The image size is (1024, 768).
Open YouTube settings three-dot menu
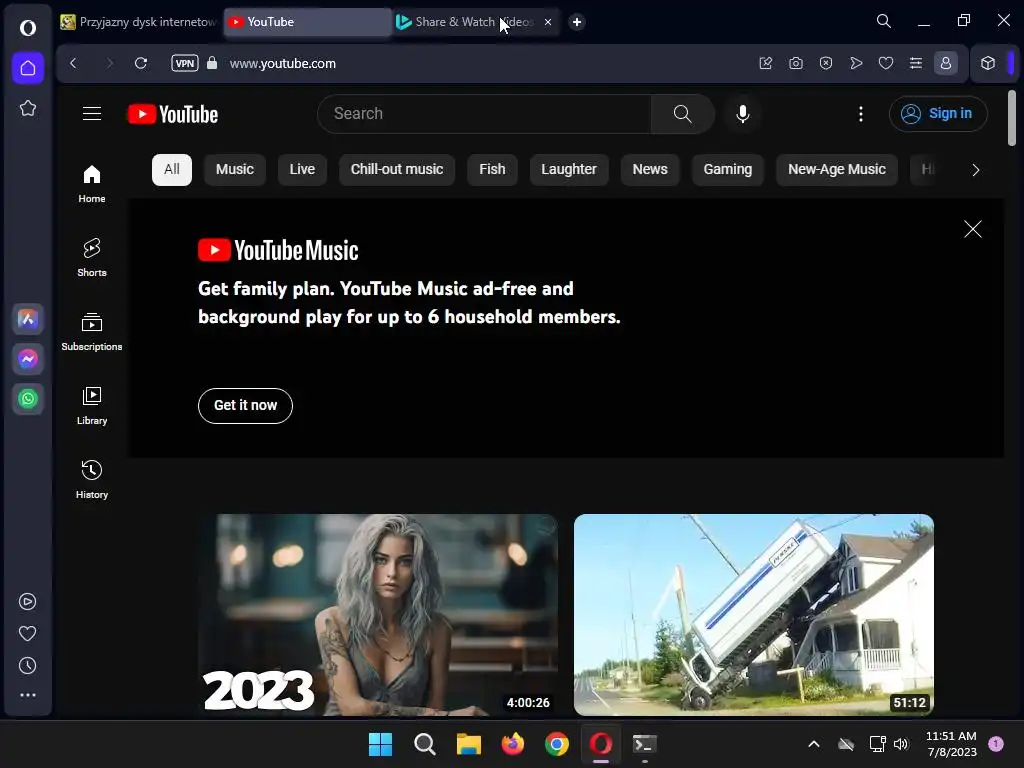pyautogui.click(x=861, y=114)
